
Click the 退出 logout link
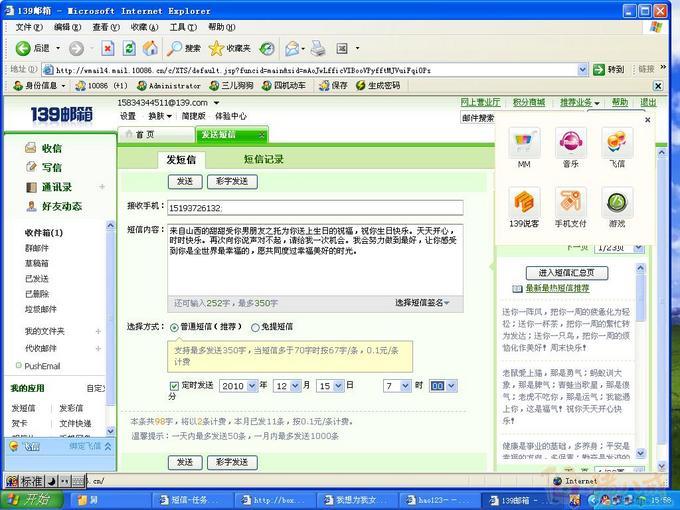(648, 102)
